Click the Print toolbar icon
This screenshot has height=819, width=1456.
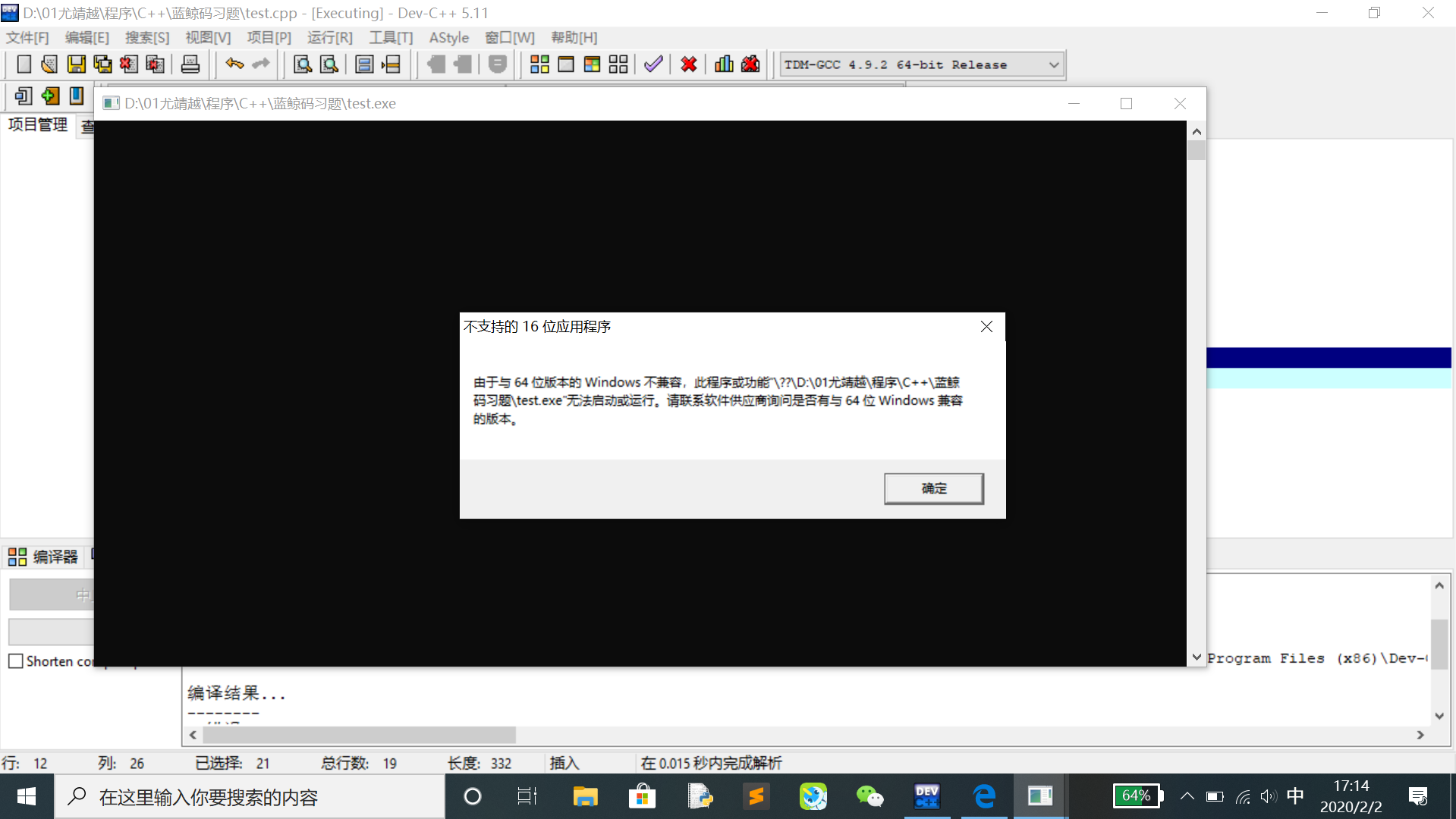coord(190,64)
